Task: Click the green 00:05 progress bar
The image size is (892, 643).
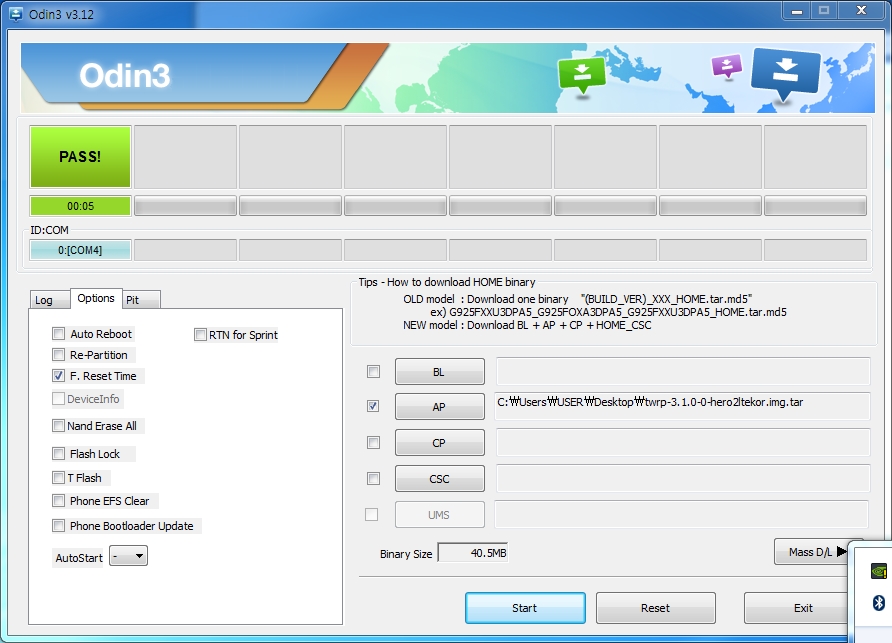Action: (80, 206)
